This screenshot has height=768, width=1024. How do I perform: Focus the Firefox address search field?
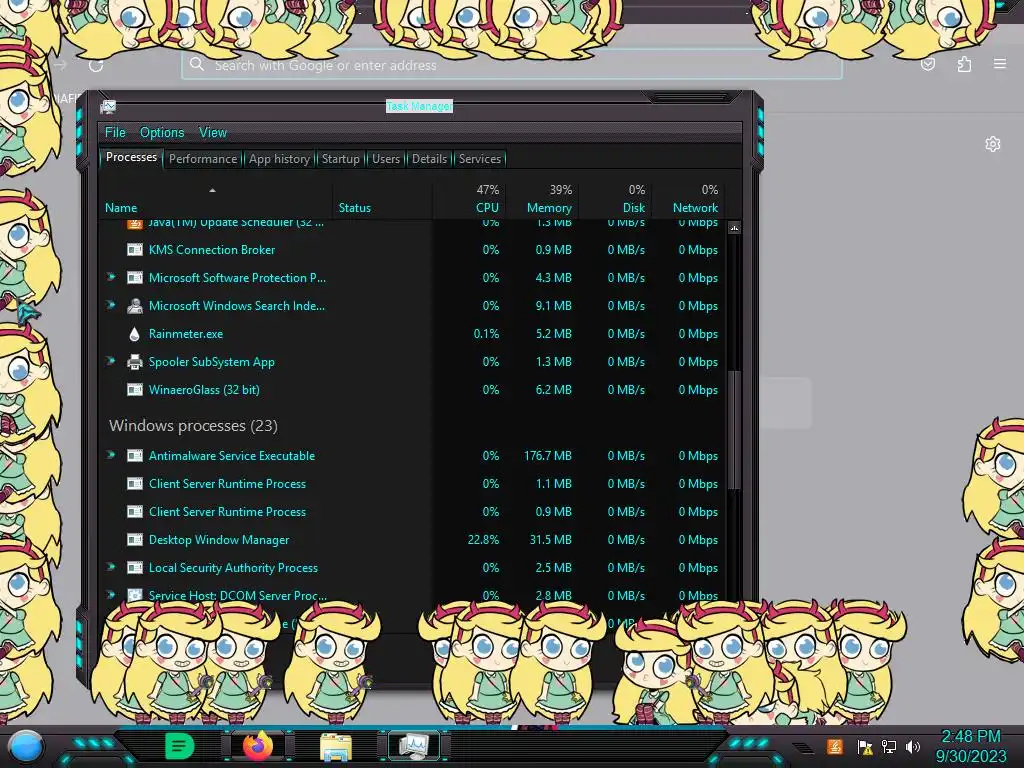click(x=511, y=65)
